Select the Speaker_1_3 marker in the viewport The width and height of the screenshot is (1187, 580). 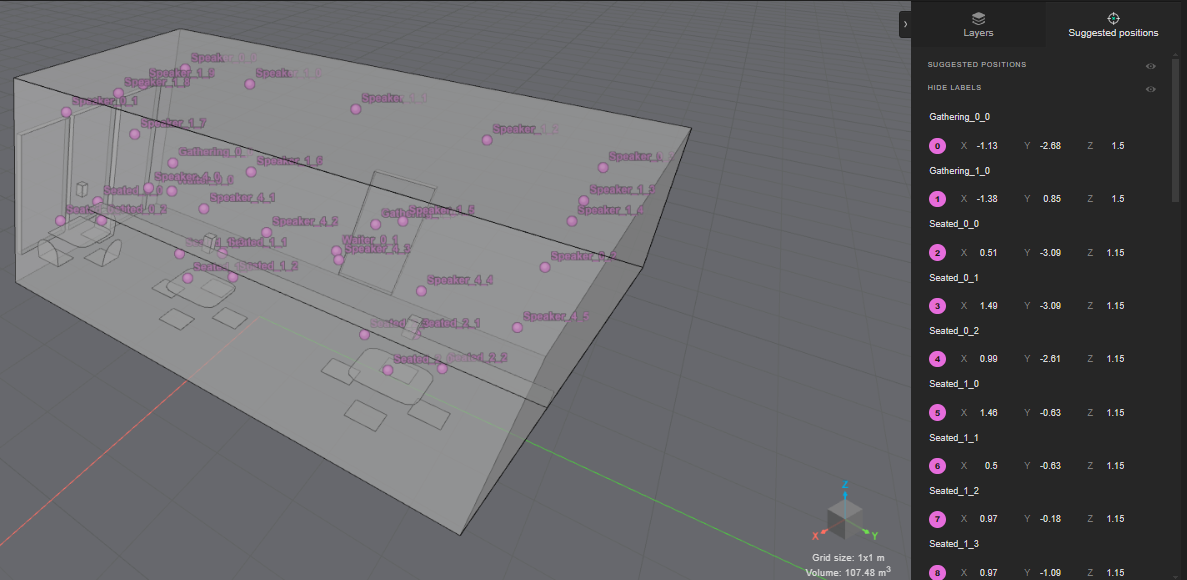[x=584, y=201]
